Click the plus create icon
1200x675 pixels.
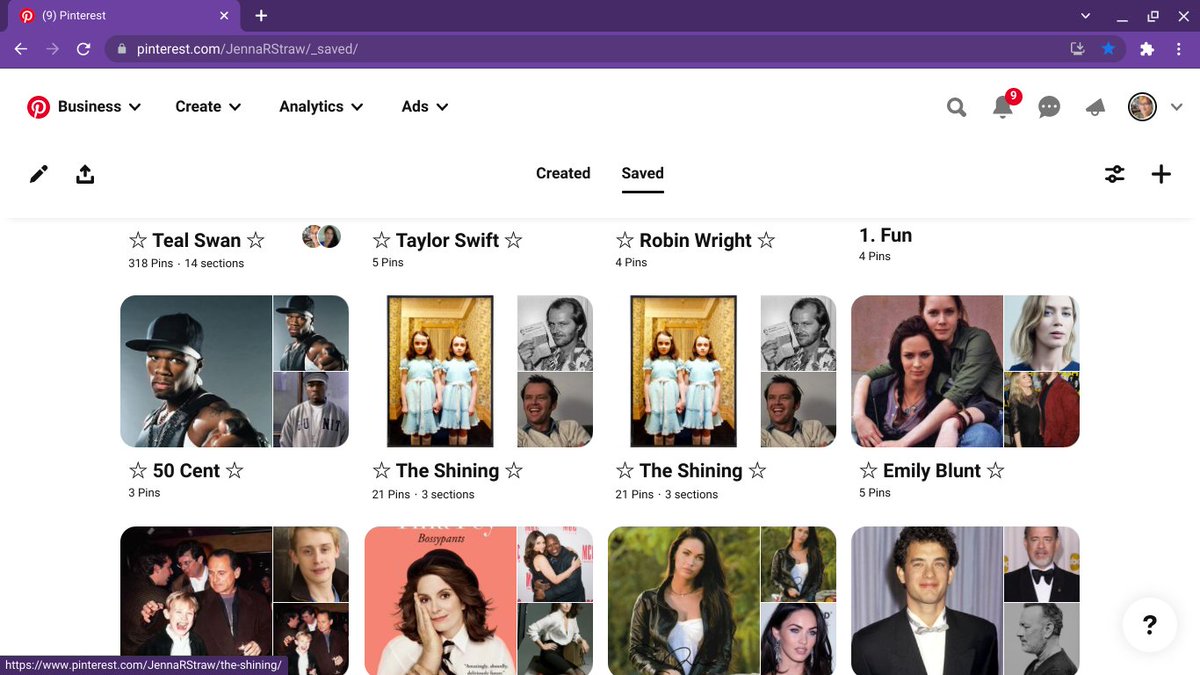click(1161, 175)
